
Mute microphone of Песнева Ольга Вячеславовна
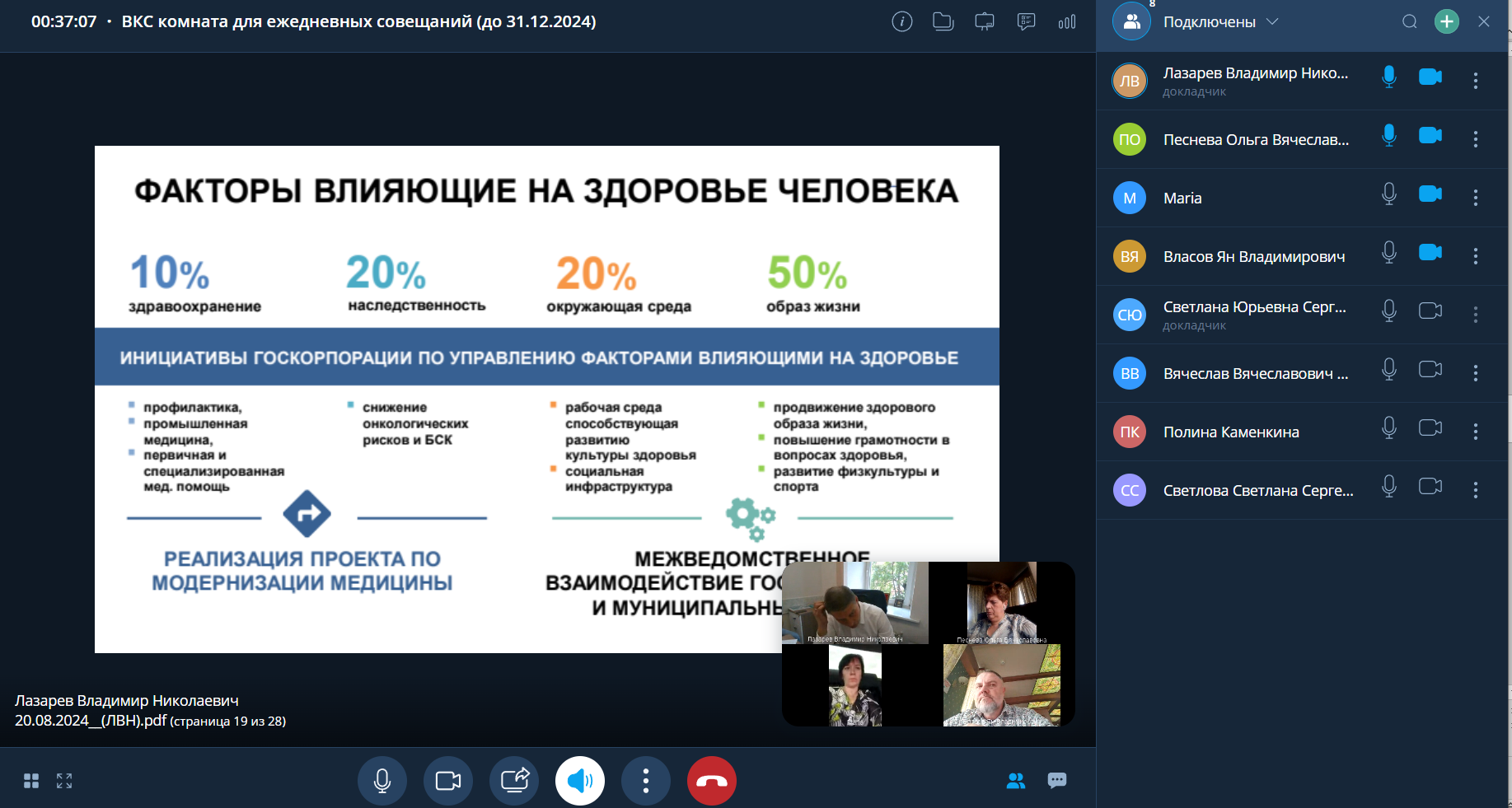coord(1388,136)
